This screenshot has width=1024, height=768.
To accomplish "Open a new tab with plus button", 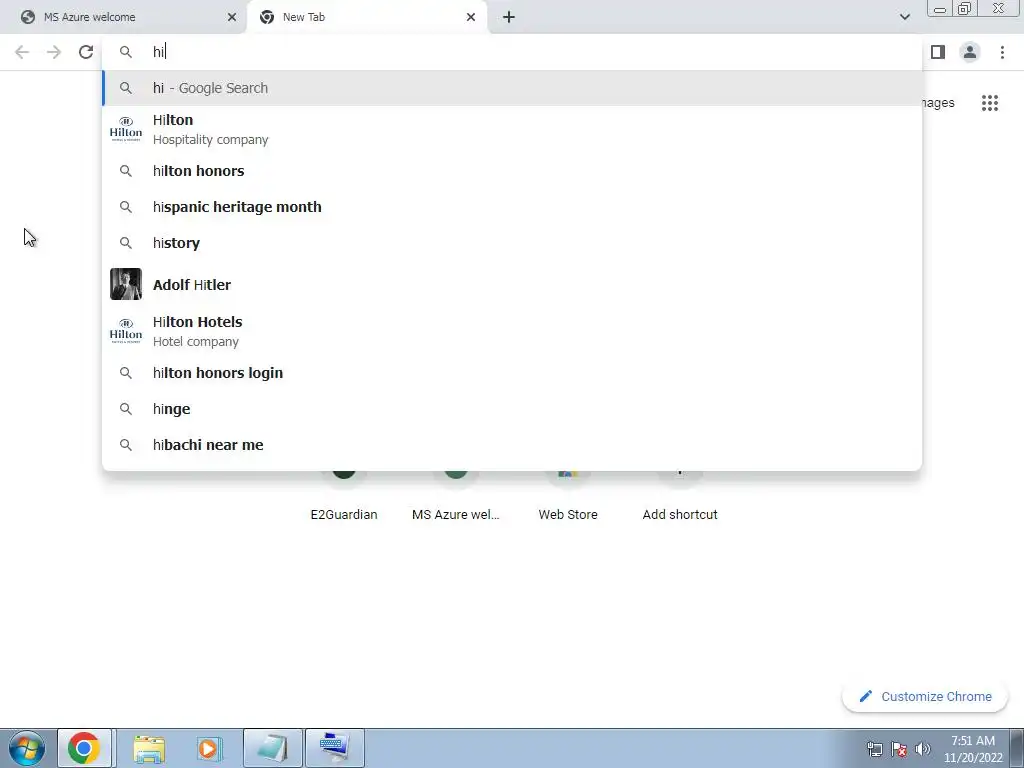I will point(509,17).
